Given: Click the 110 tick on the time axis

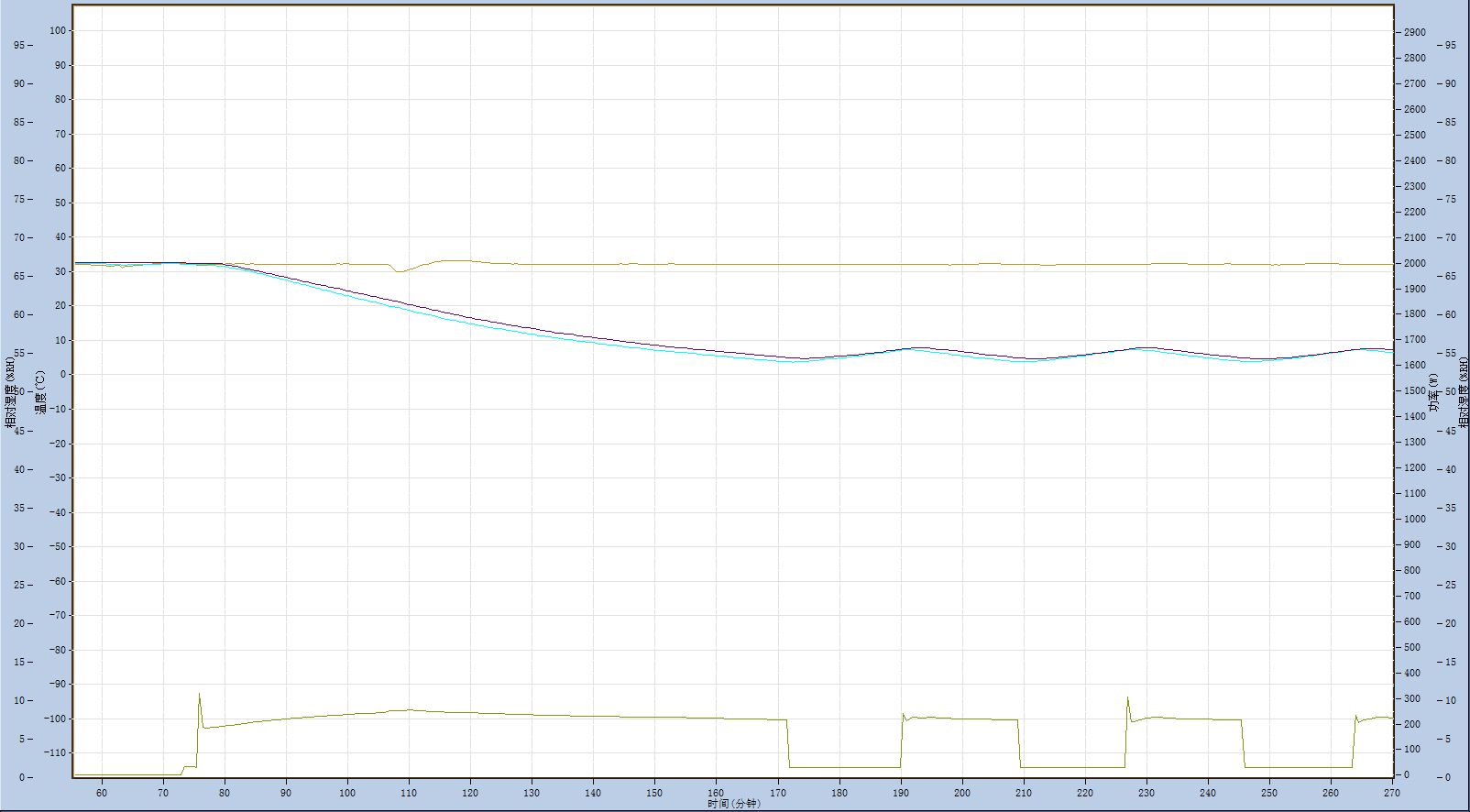Looking at the screenshot, I should tap(409, 793).
